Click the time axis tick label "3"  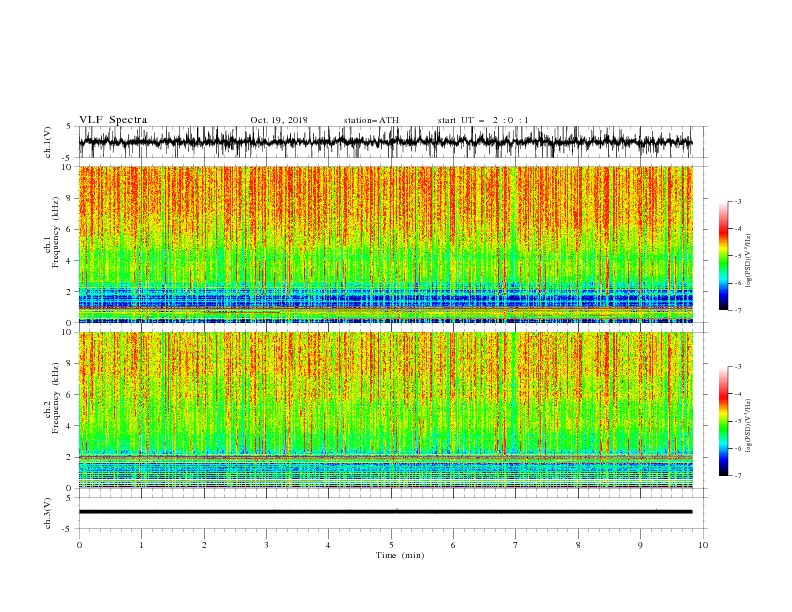266,545
